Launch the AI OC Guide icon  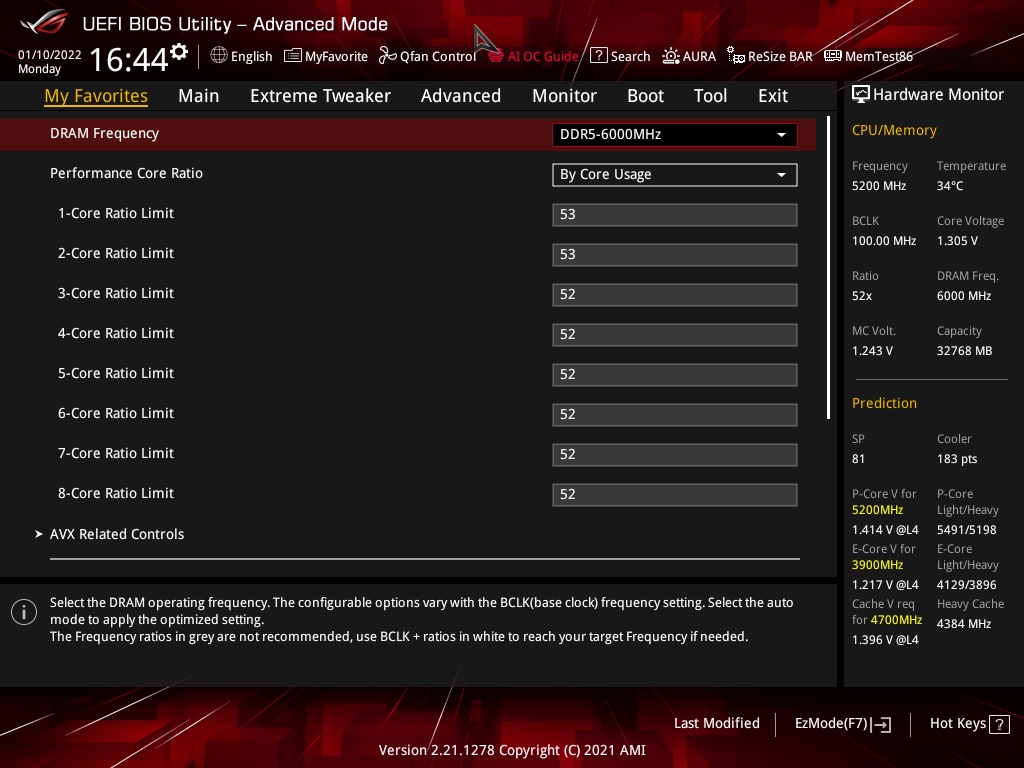[x=496, y=56]
